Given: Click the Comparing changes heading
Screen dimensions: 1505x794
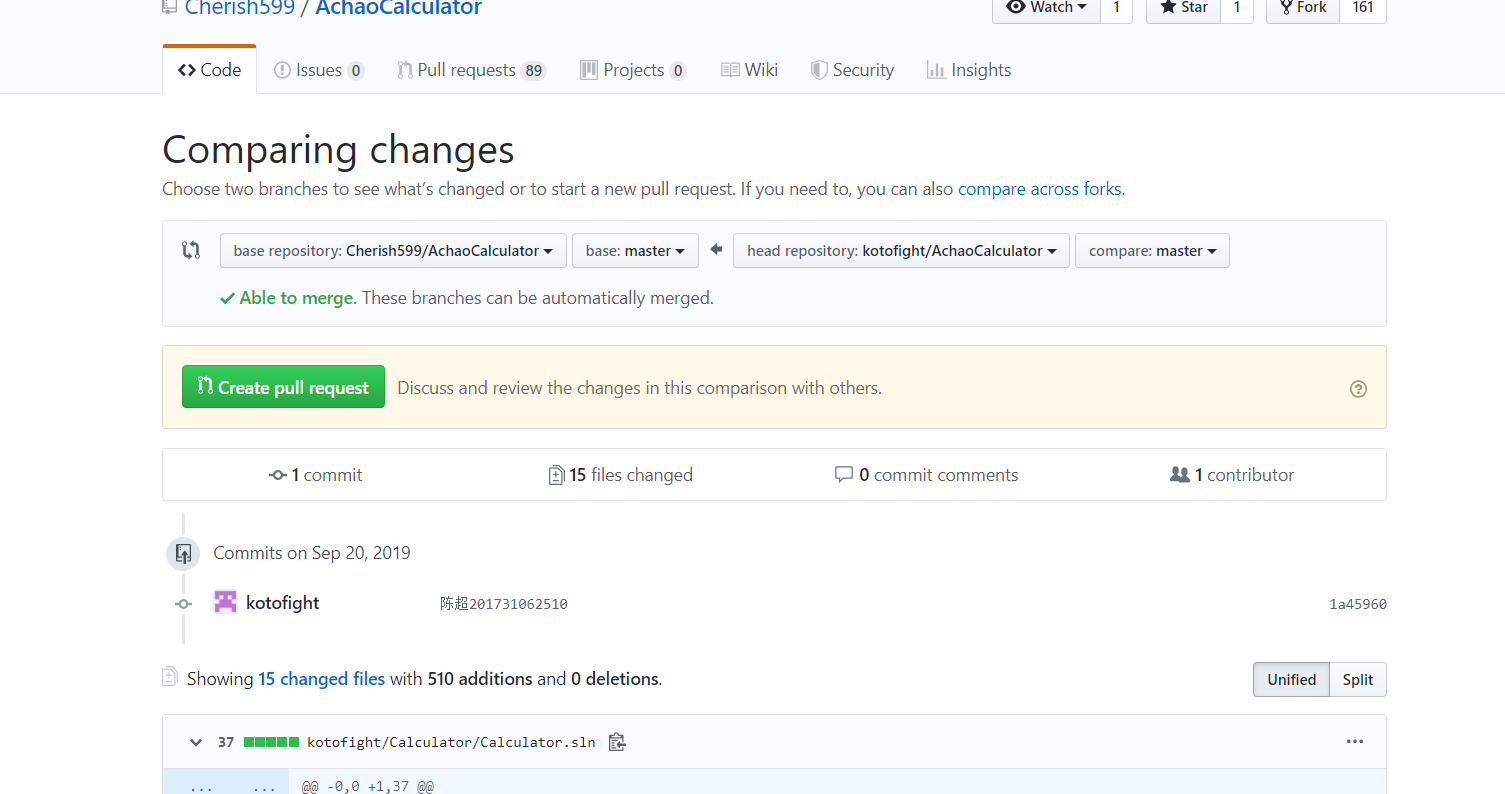Looking at the screenshot, I should [x=338, y=150].
